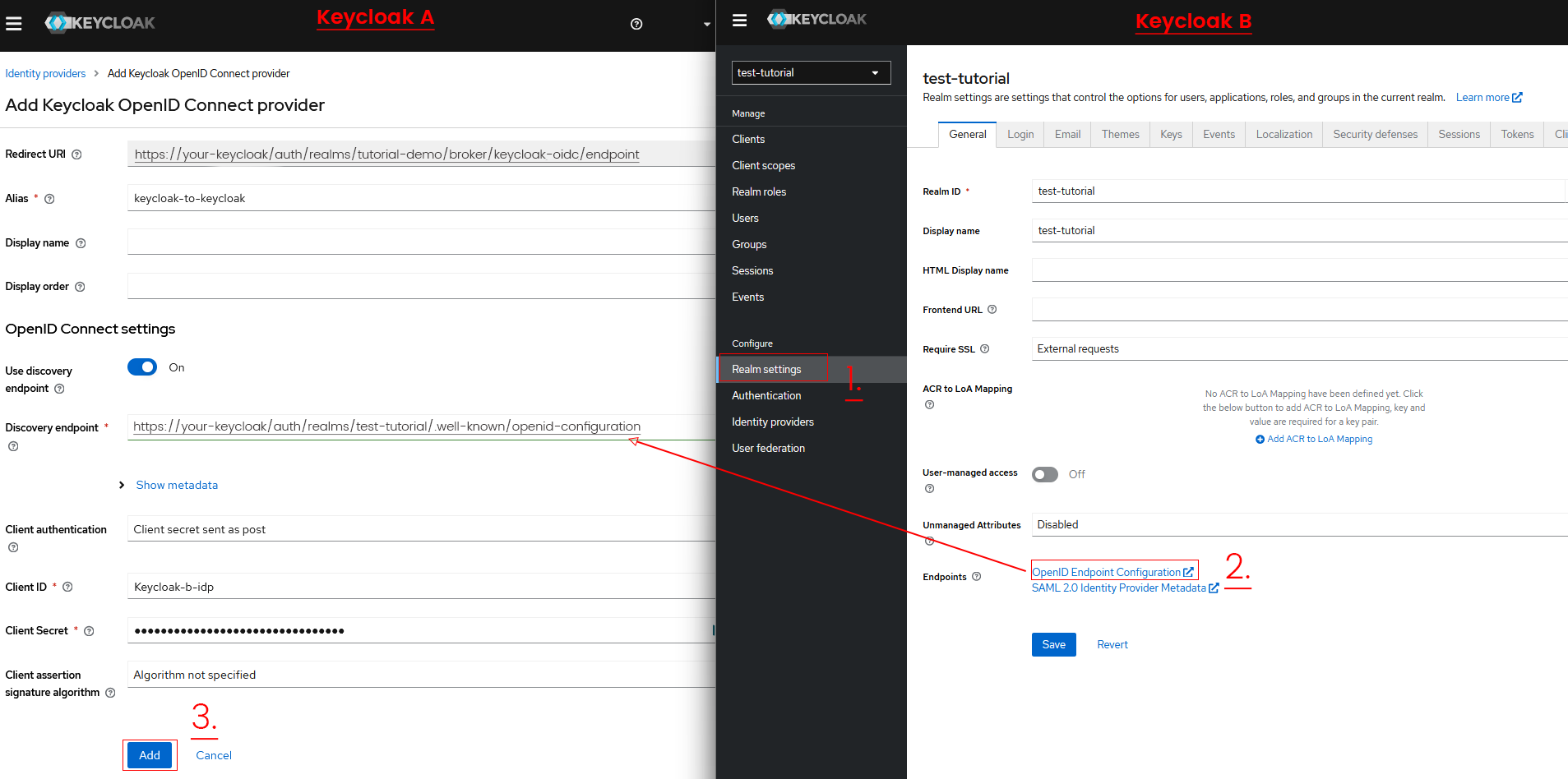
Task: Show help for Alias field
Action: pyautogui.click(x=49, y=199)
